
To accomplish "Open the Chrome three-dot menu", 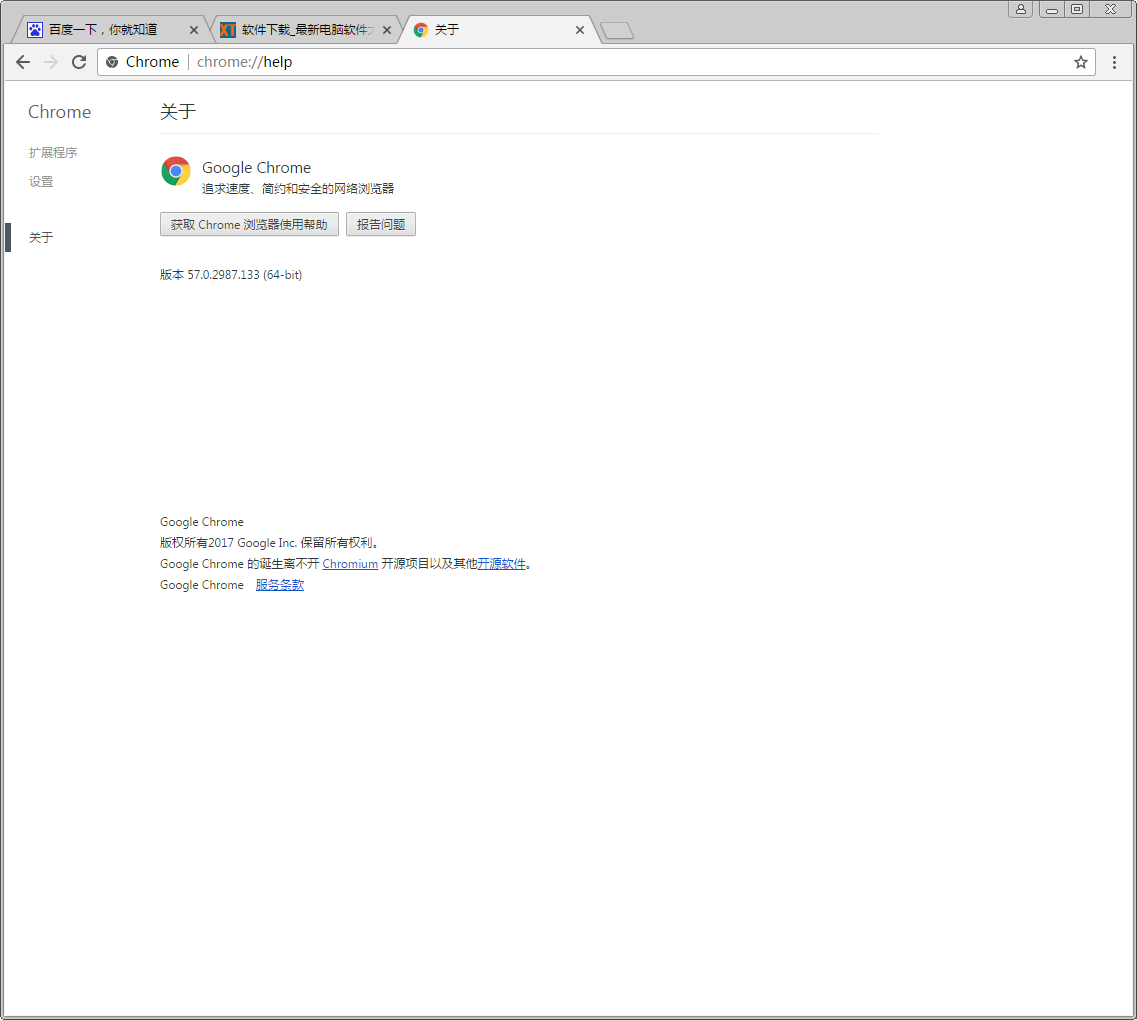I will 1115,62.
